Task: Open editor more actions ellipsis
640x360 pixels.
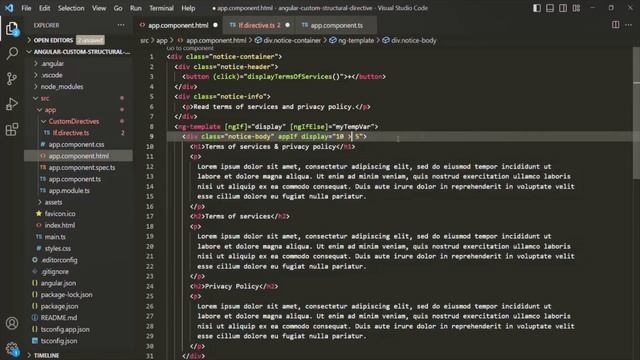Action: (x=628, y=25)
